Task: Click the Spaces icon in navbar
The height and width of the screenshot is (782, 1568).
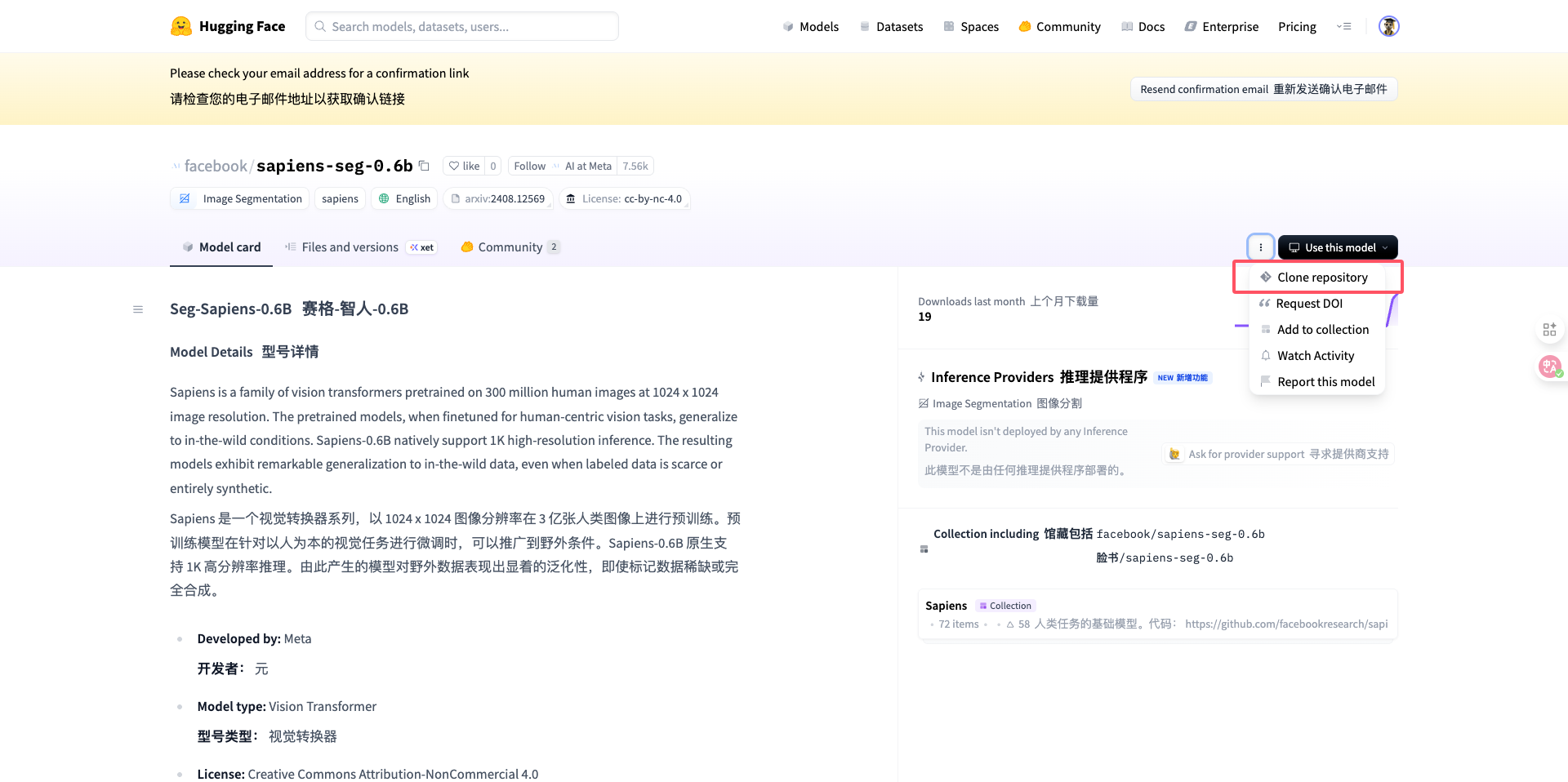Action: [x=949, y=27]
